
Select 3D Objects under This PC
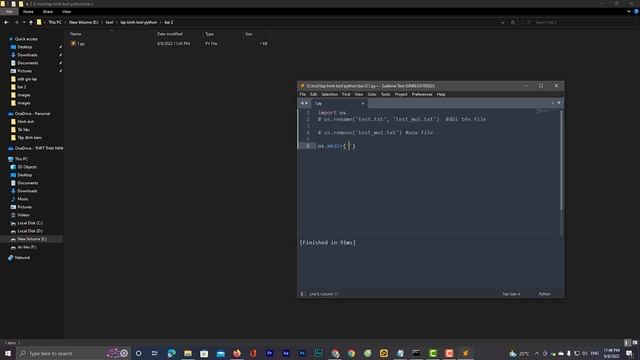pos(27,167)
